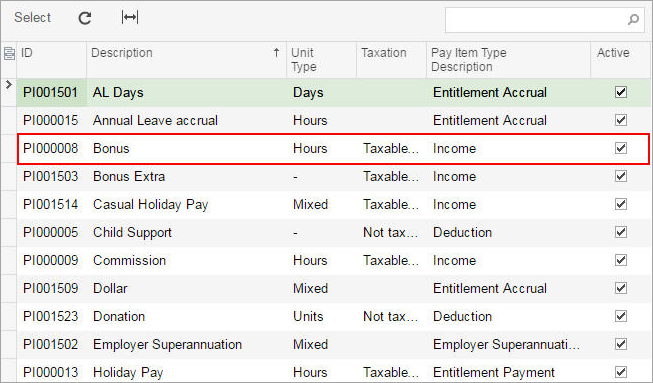The image size is (653, 383).
Task: Click Taxable... cell in the Commission row
Action: tap(391, 261)
